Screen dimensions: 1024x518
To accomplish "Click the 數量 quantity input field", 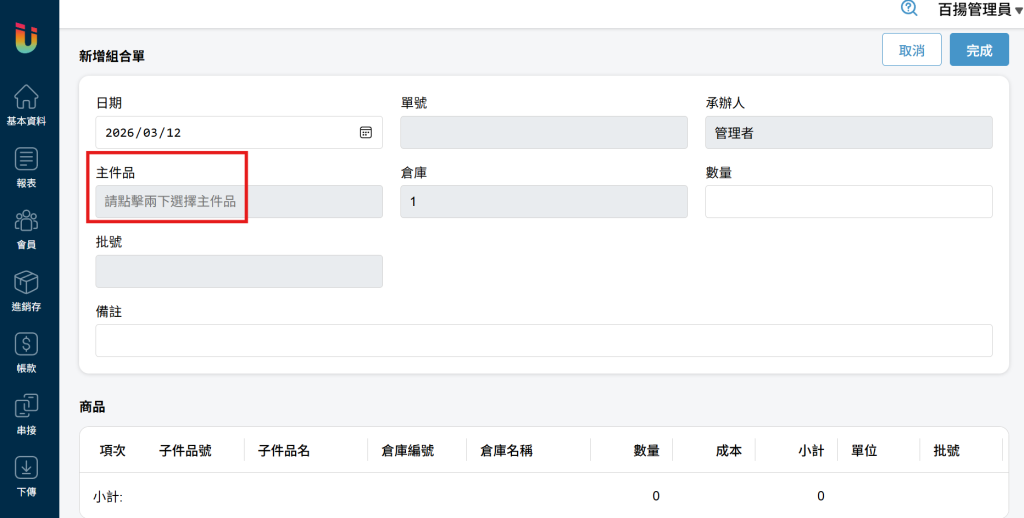I will click(848, 201).
